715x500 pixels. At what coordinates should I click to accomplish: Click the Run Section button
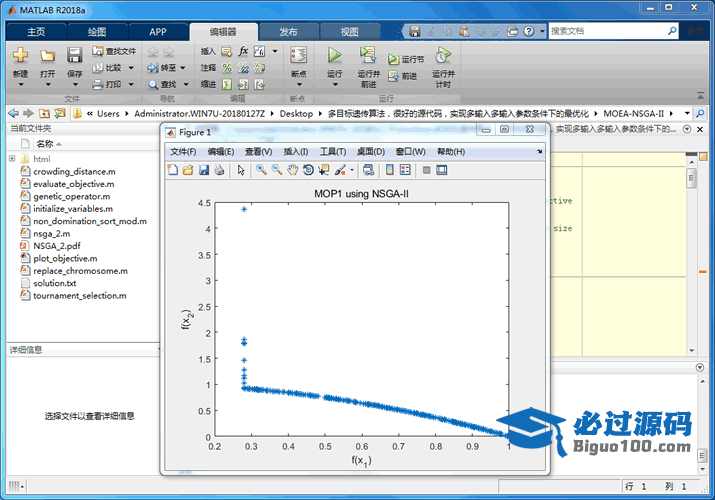(406, 59)
